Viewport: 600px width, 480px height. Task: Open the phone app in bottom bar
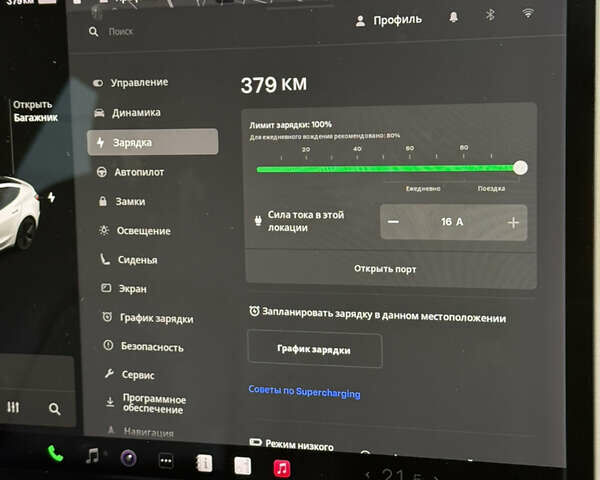click(x=55, y=454)
